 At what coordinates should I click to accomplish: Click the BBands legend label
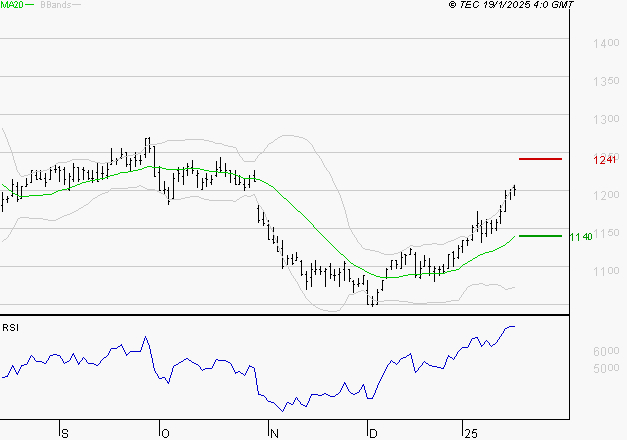pos(55,5)
